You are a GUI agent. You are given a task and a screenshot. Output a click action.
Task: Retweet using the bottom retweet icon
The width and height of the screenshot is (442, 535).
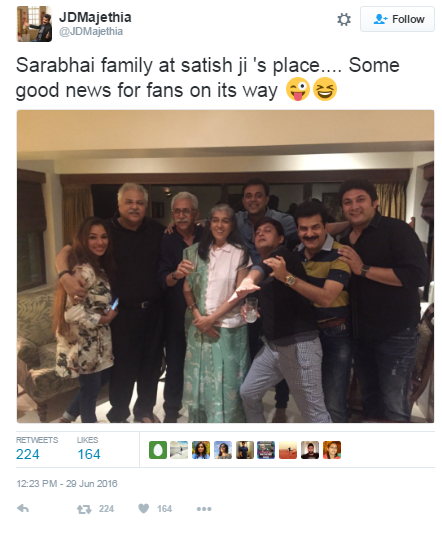[x=84, y=509]
